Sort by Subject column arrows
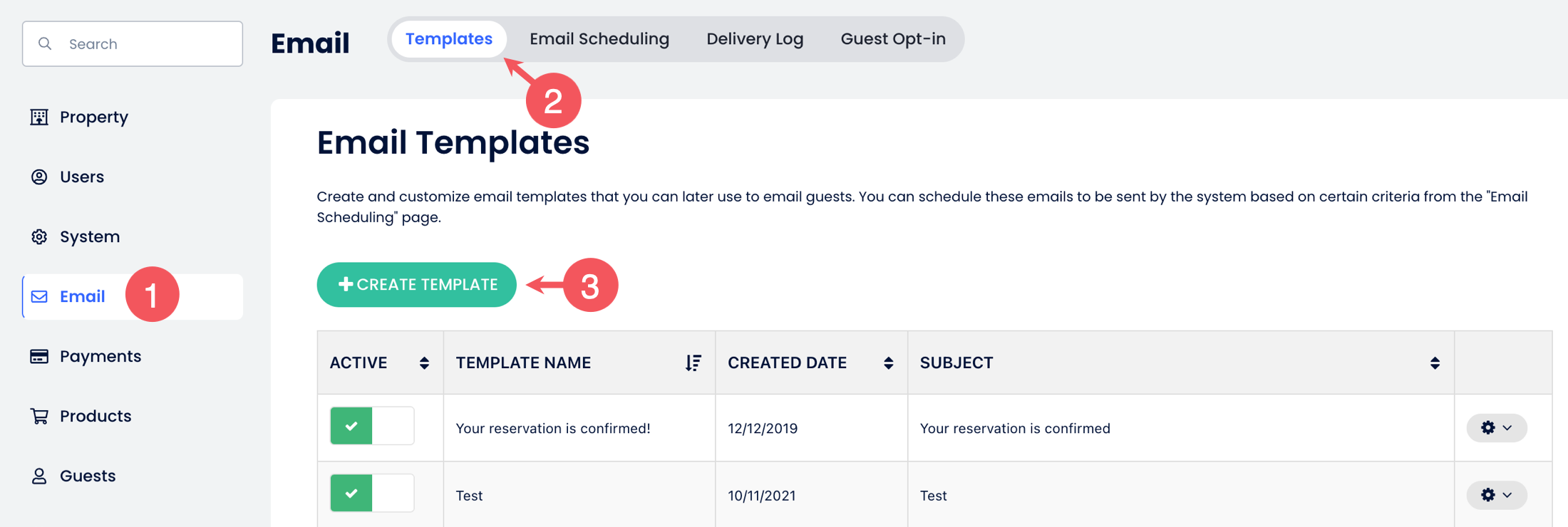Image resolution: width=1568 pixels, height=527 pixels. pyautogui.click(x=1435, y=363)
